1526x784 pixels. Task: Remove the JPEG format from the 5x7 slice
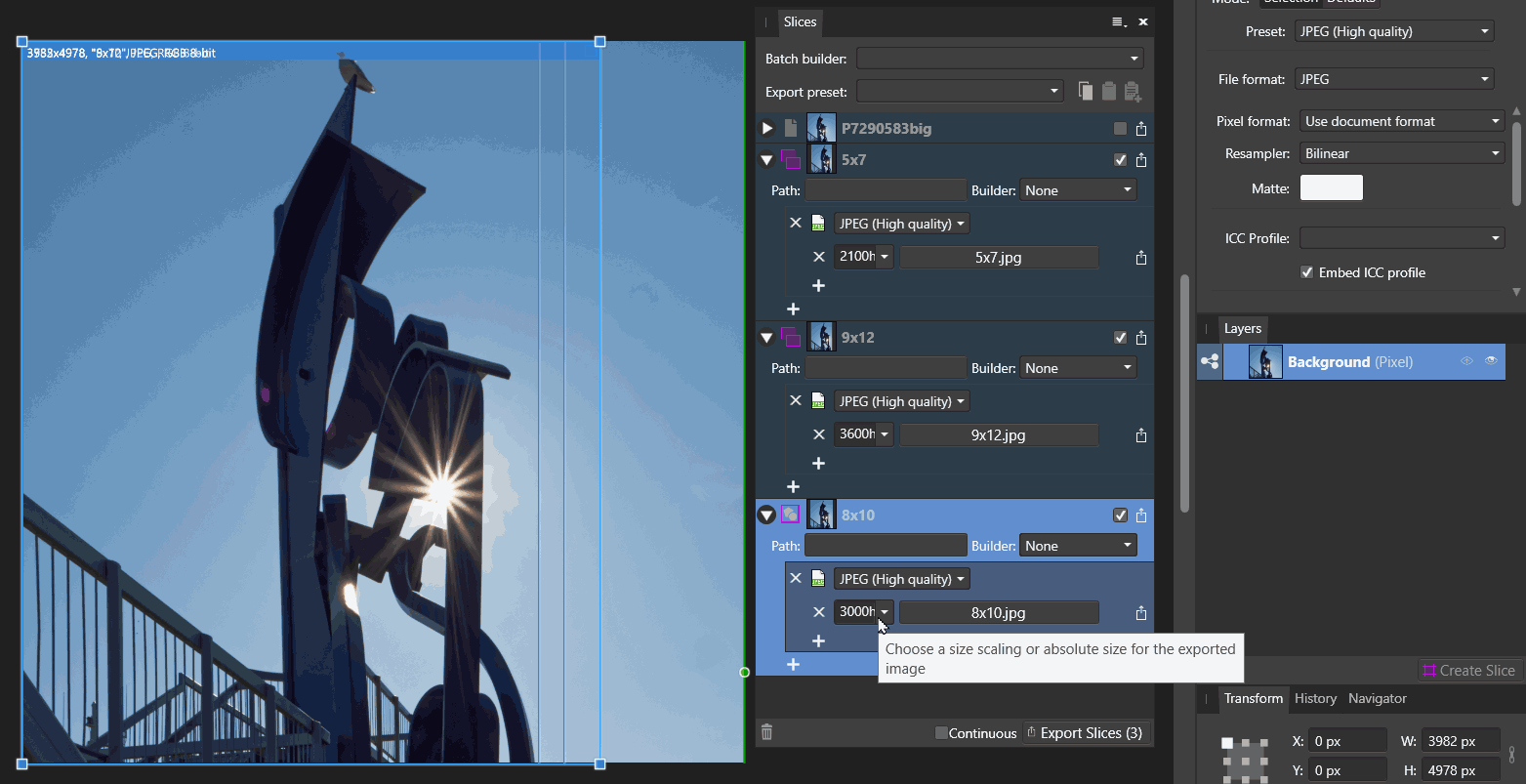click(x=796, y=224)
